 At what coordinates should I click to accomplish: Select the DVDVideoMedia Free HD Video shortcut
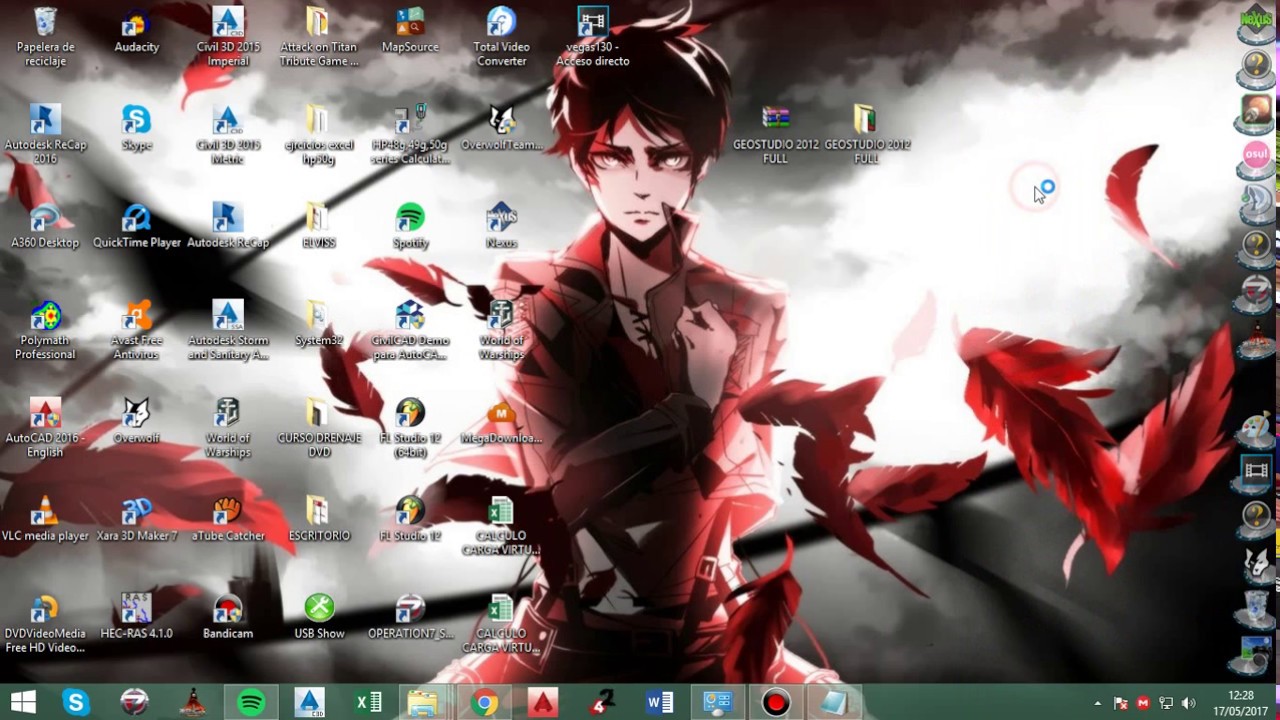click(x=45, y=624)
